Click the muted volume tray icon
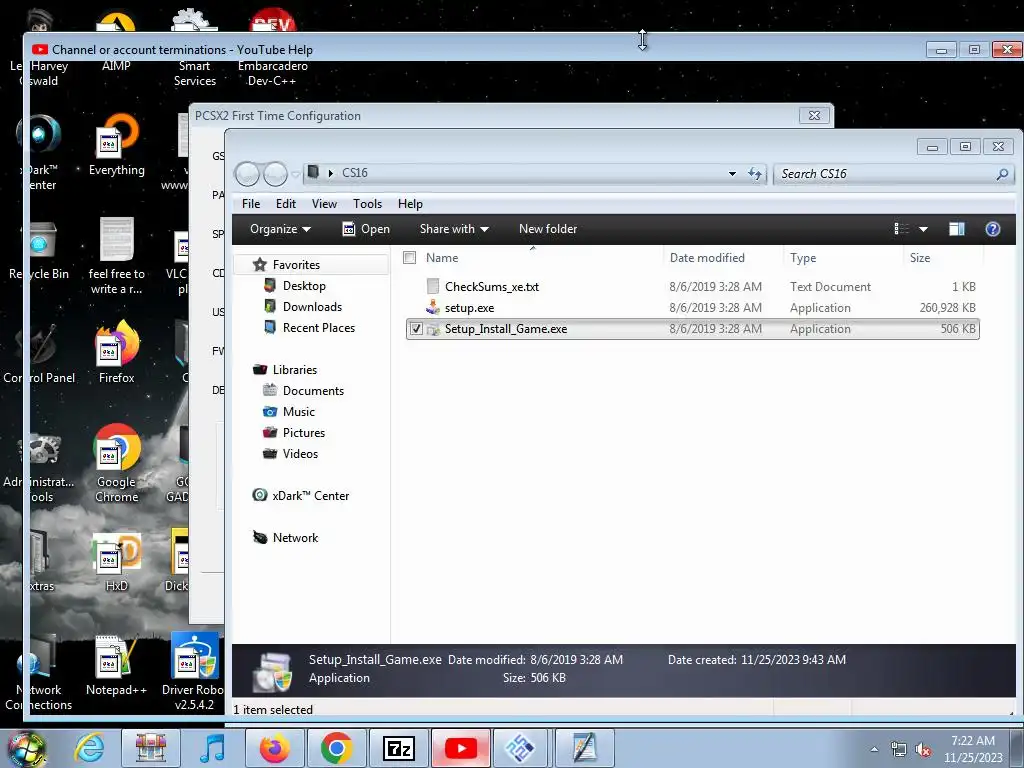The height and width of the screenshot is (768, 1024). pos(923,750)
